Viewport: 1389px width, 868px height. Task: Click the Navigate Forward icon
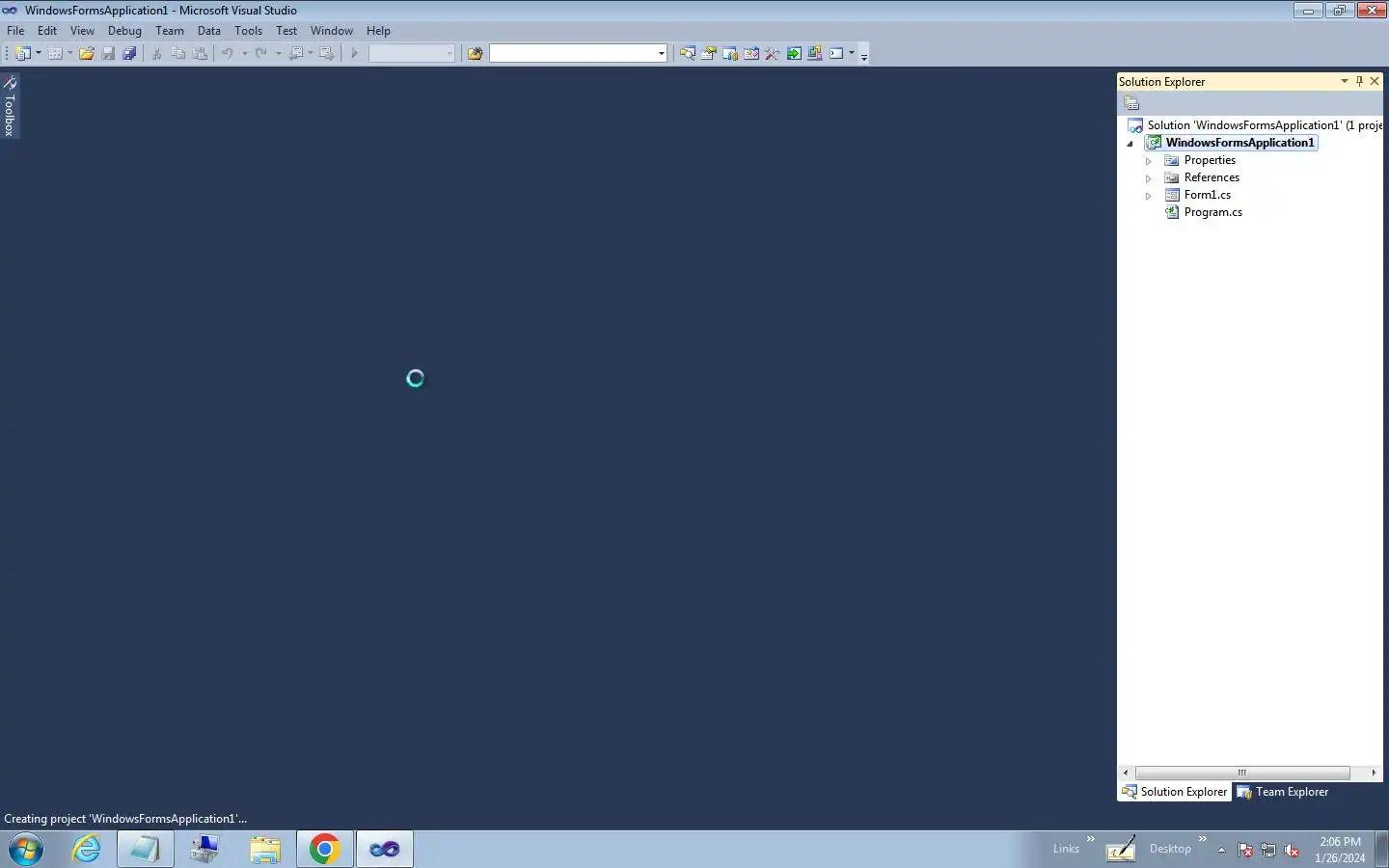click(x=327, y=53)
